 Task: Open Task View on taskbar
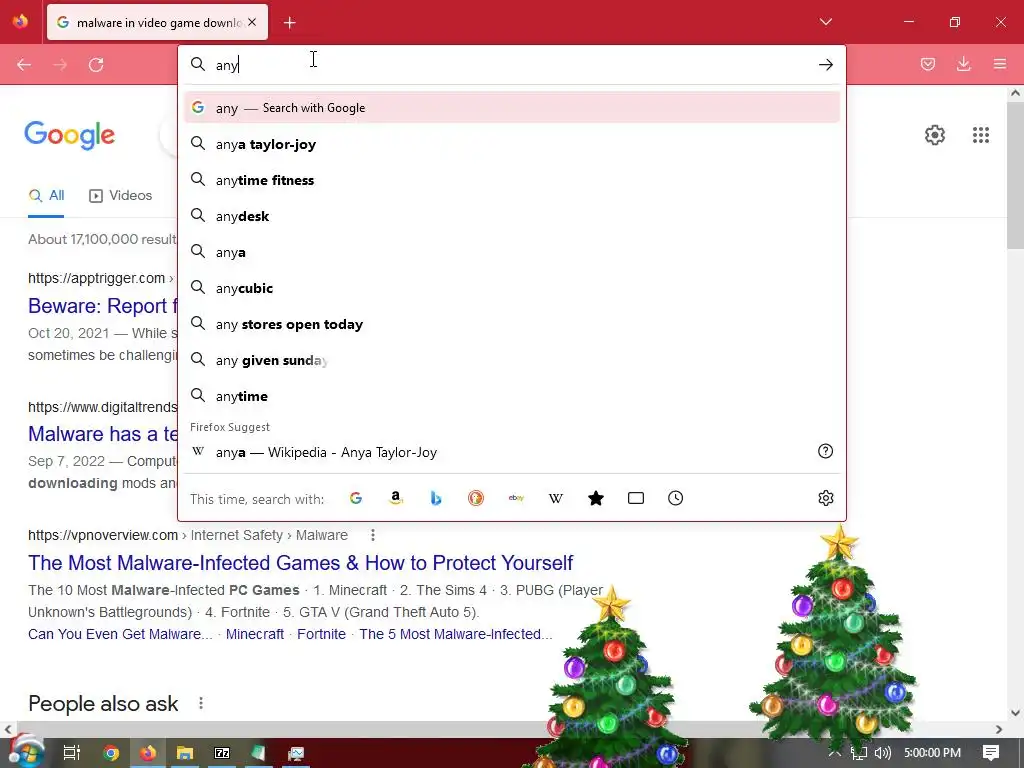[71, 753]
